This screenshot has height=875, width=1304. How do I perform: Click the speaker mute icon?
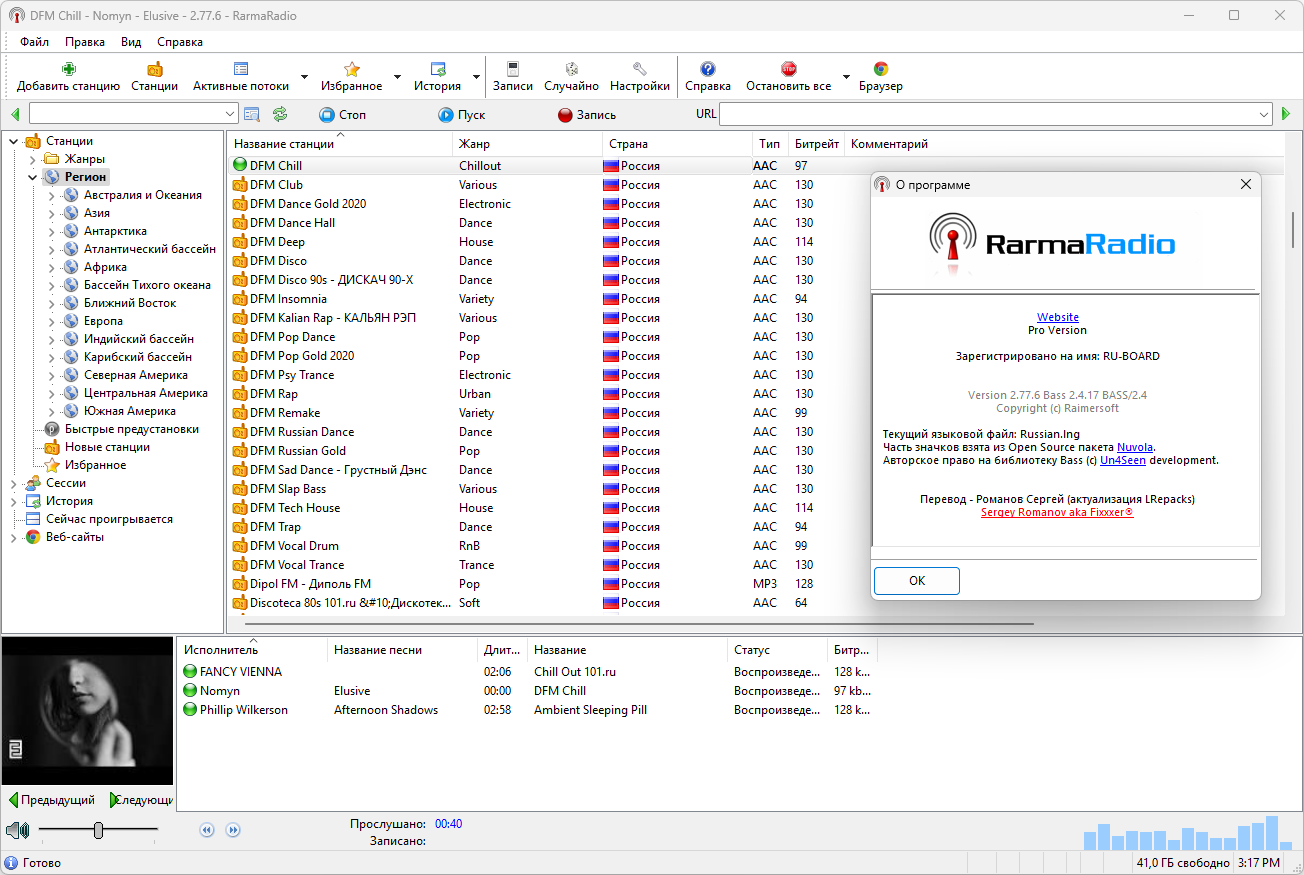(x=17, y=830)
